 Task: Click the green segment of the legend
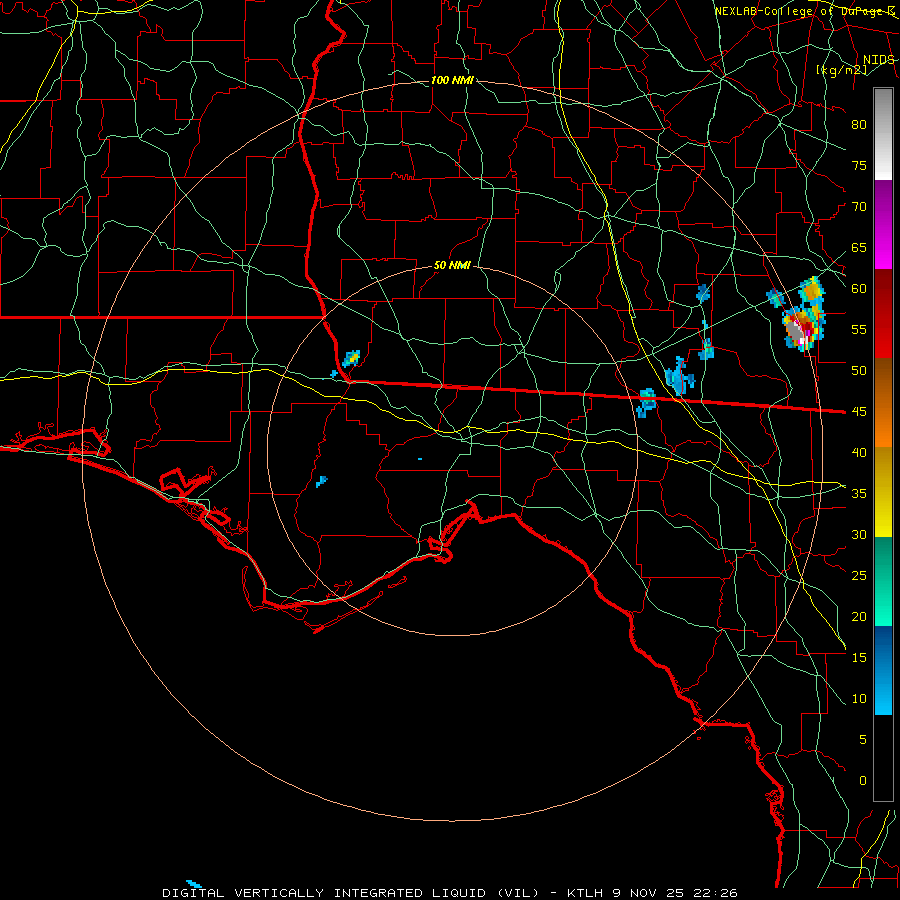883,581
